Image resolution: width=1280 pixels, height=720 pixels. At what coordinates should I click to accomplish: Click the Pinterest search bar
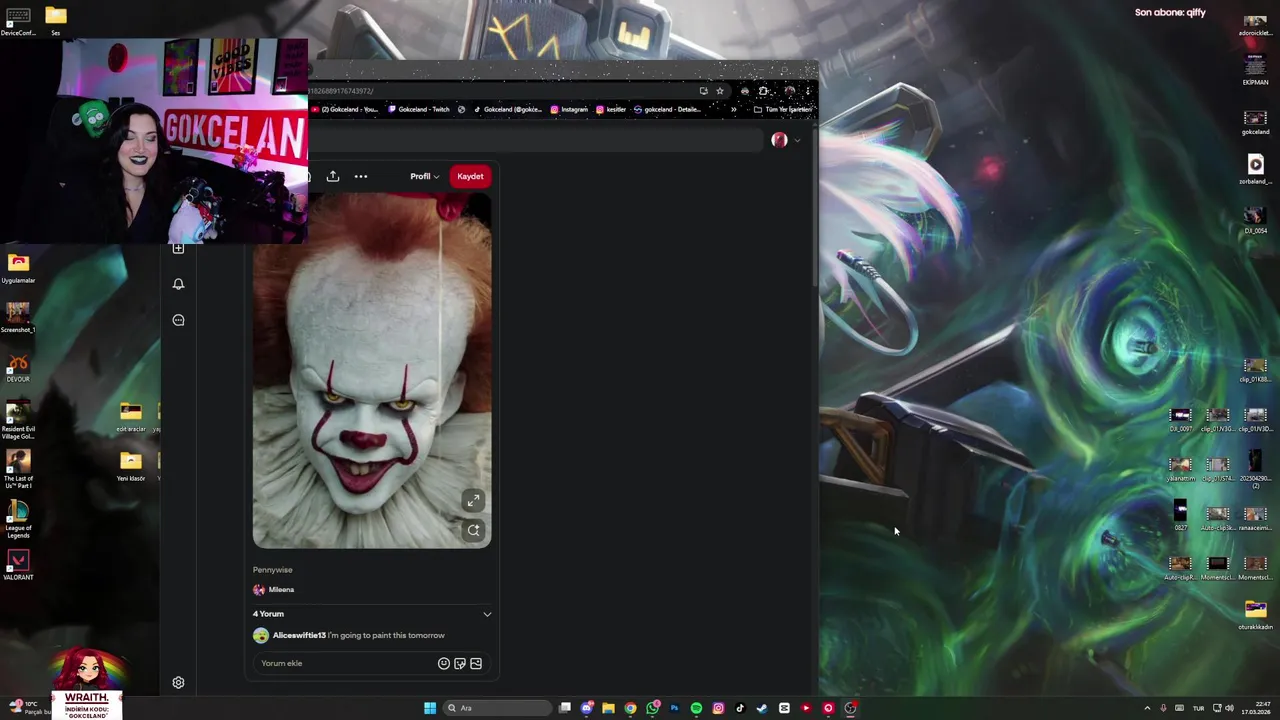[x=535, y=140]
